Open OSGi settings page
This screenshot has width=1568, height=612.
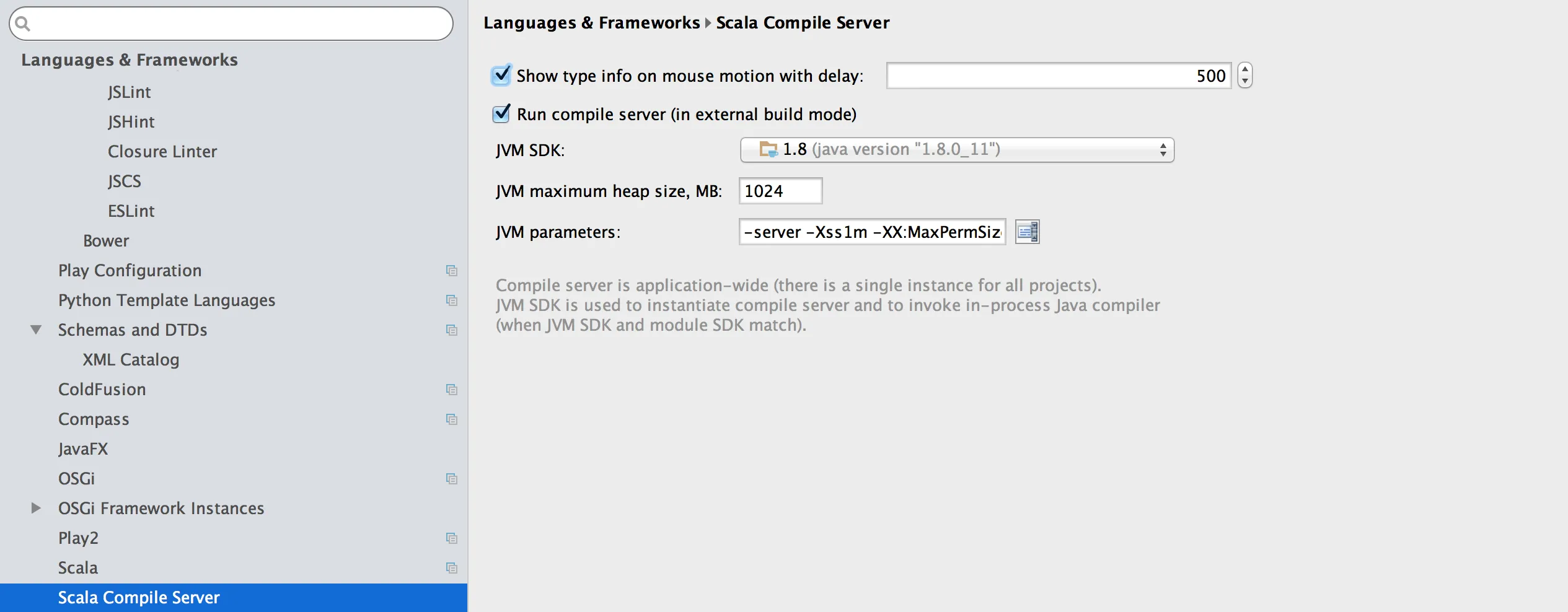coord(76,479)
